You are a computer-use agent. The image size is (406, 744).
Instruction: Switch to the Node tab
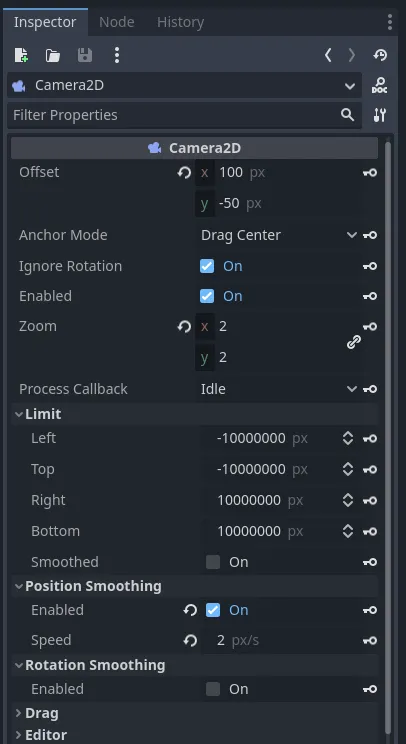tap(117, 22)
